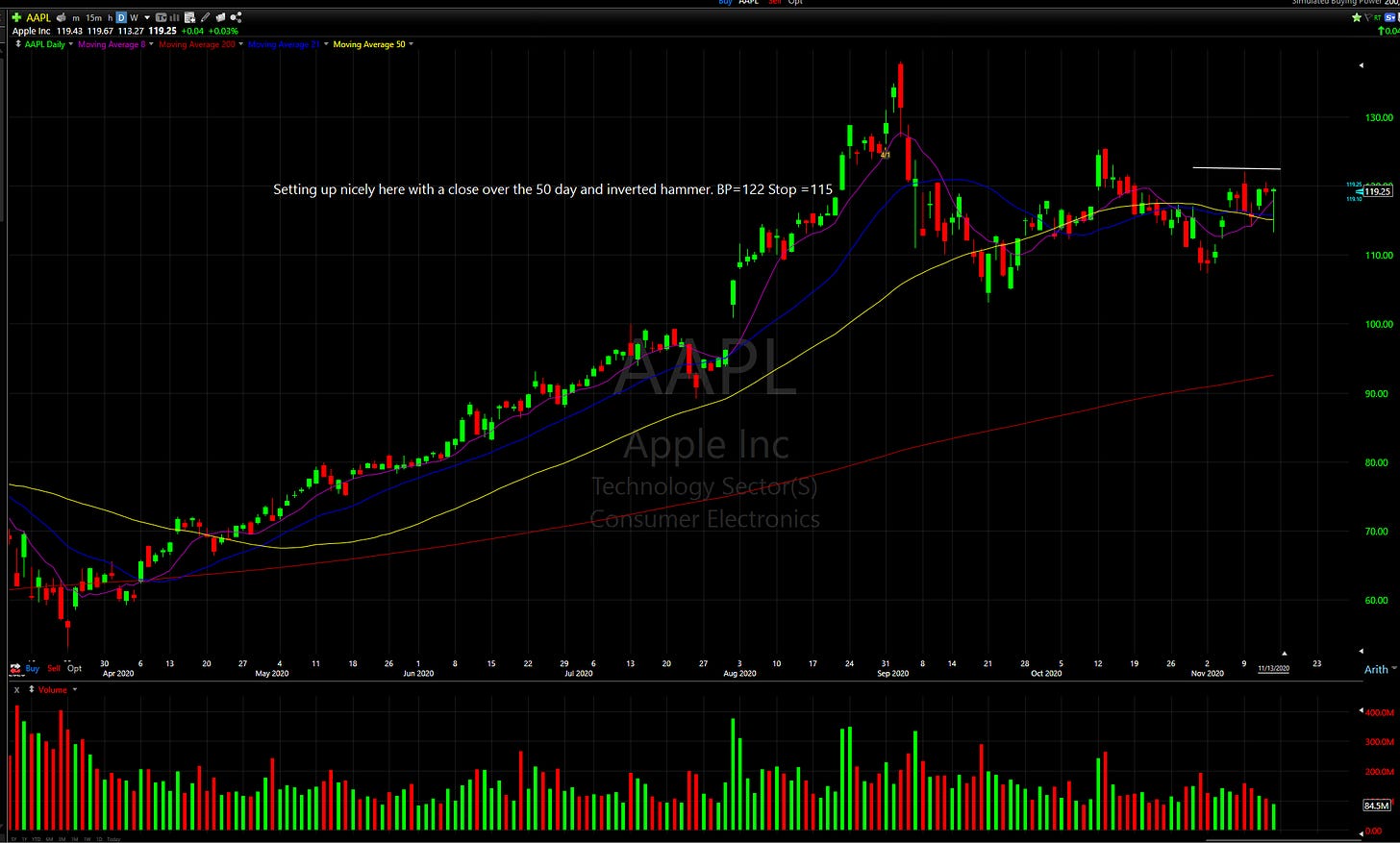Click the white resistance trendline near 122
Image resolution: width=1400 pixels, height=843 pixels.
pyautogui.click(x=1237, y=168)
